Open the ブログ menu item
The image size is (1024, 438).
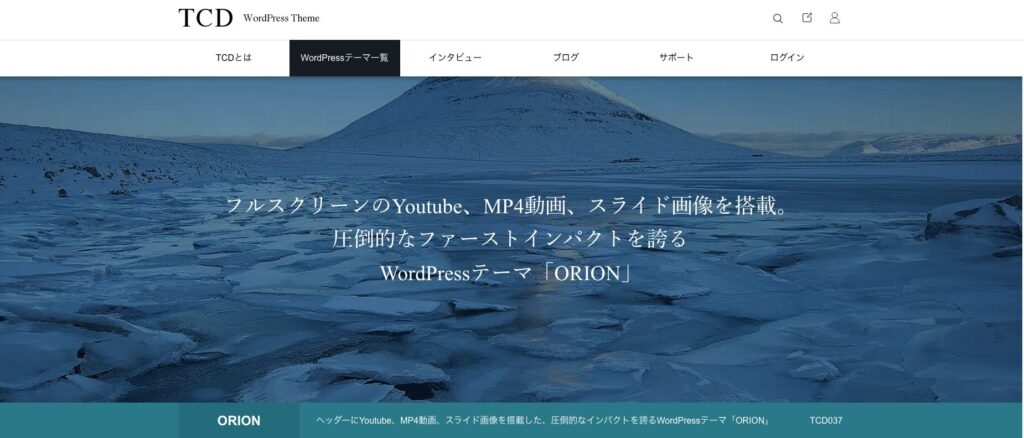click(x=566, y=57)
